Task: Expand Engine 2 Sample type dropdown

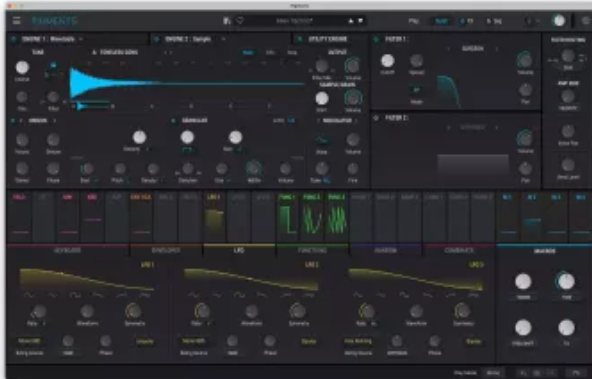Action: click(x=224, y=39)
